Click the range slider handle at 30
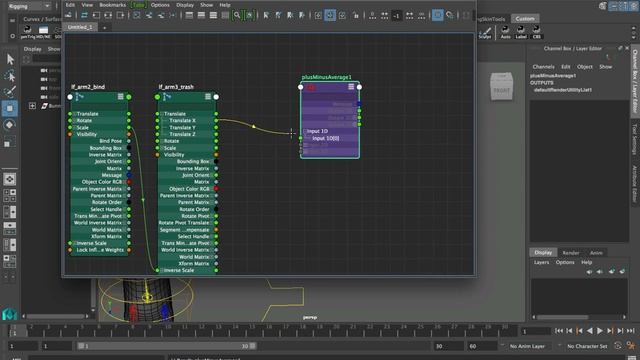This screenshot has width=640, height=360. tap(253, 346)
